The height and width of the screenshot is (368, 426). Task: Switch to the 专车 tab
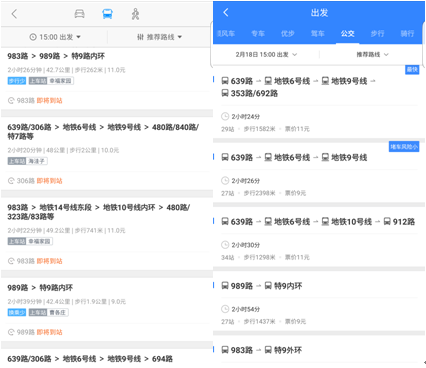258,33
